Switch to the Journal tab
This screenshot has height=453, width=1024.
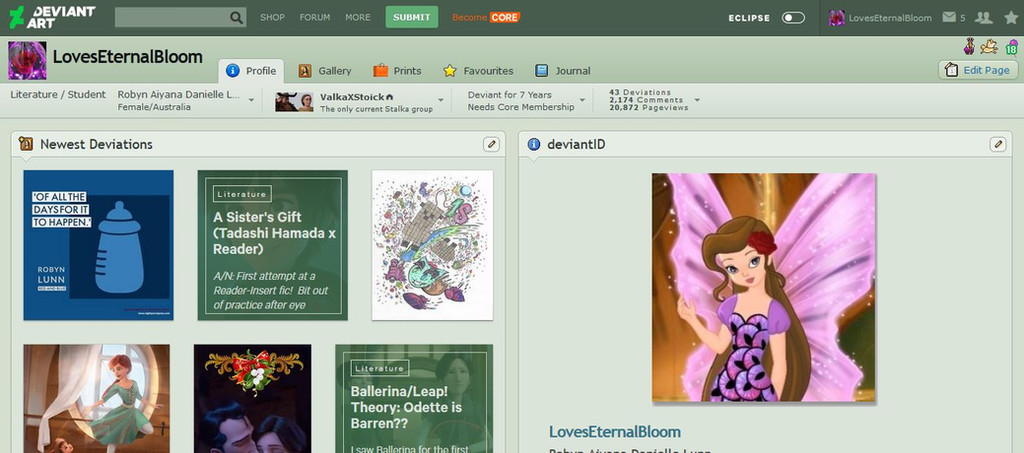562,70
